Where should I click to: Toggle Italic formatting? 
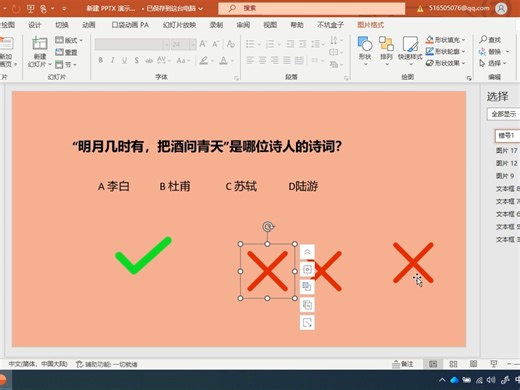pos(112,60)
